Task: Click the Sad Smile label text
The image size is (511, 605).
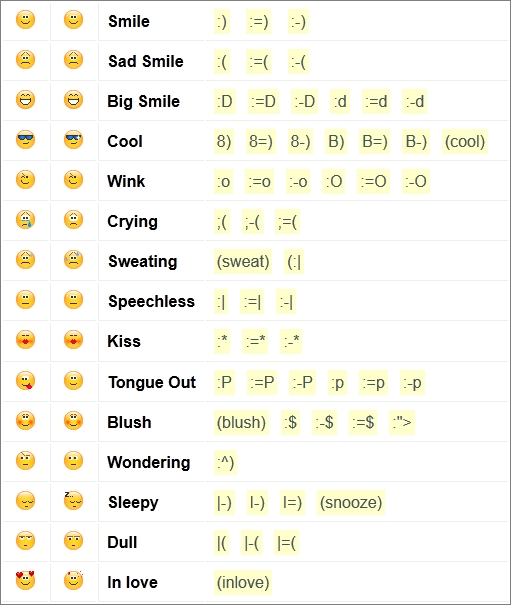Action: coord(146,61)
